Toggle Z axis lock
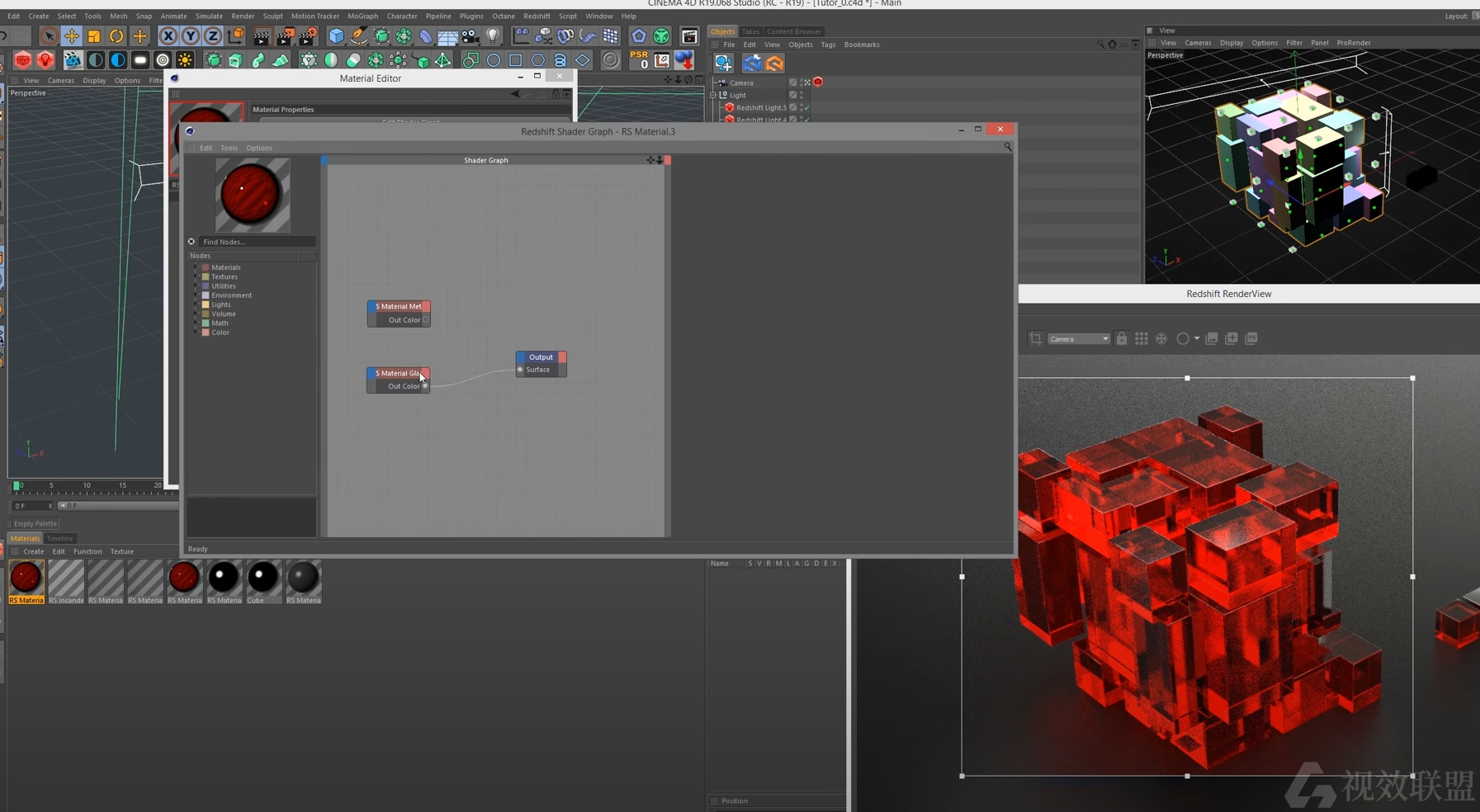Viewport: 1480px width, 812px height. coord(213,36)
